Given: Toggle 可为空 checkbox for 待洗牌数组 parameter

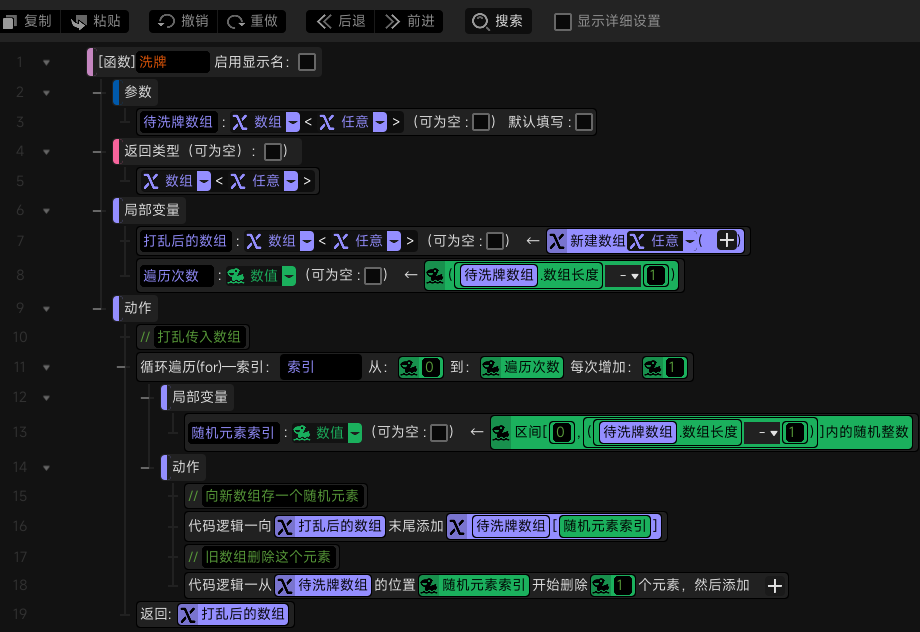Looking at the screenshot, I should coord(481,122).
